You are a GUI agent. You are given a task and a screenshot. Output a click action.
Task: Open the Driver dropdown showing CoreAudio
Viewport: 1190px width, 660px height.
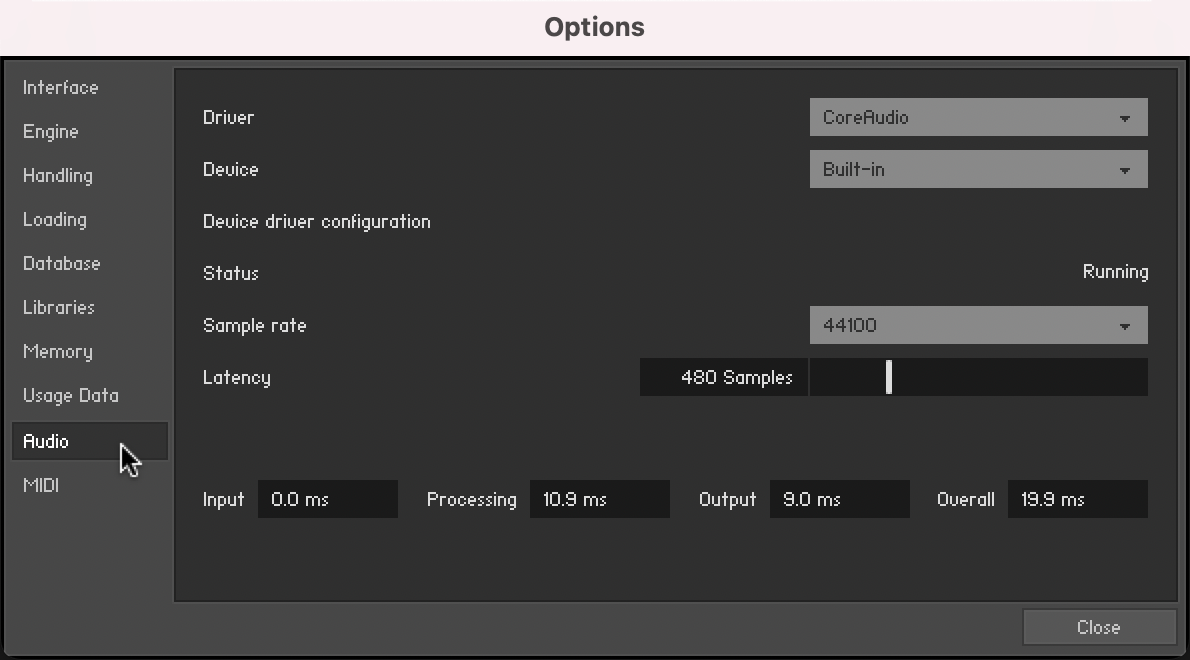[977, 118]
